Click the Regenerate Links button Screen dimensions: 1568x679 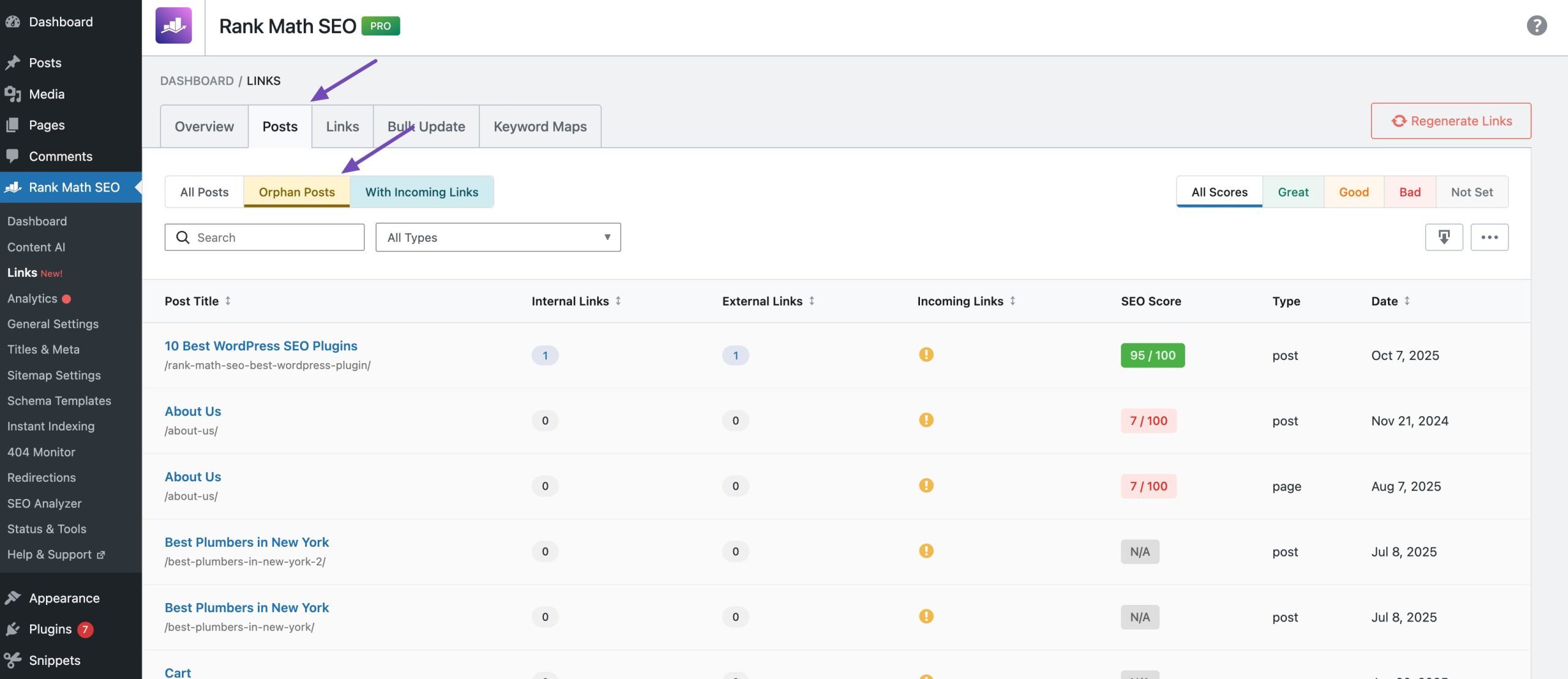pyautogui.click(x=1450, y=121)
